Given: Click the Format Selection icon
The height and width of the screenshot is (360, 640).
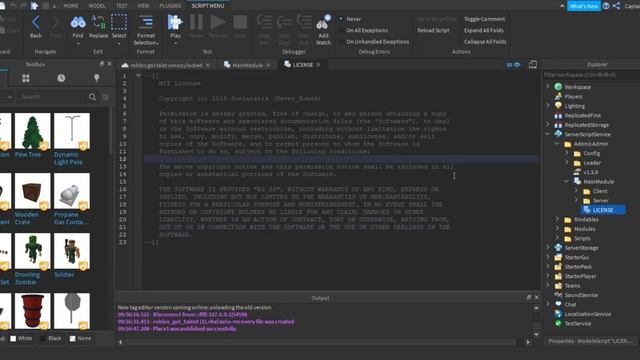Looking at the screenshot, I should pos(146,23).
